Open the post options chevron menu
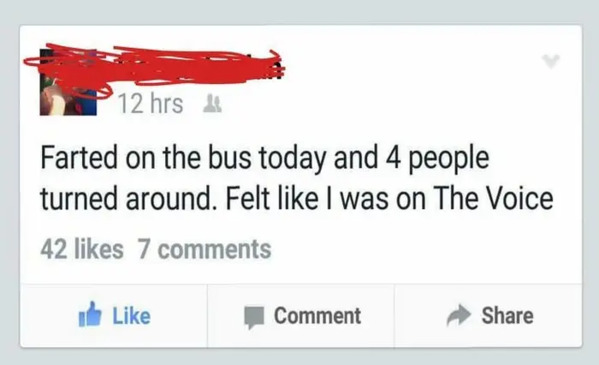 pos(551,61)
